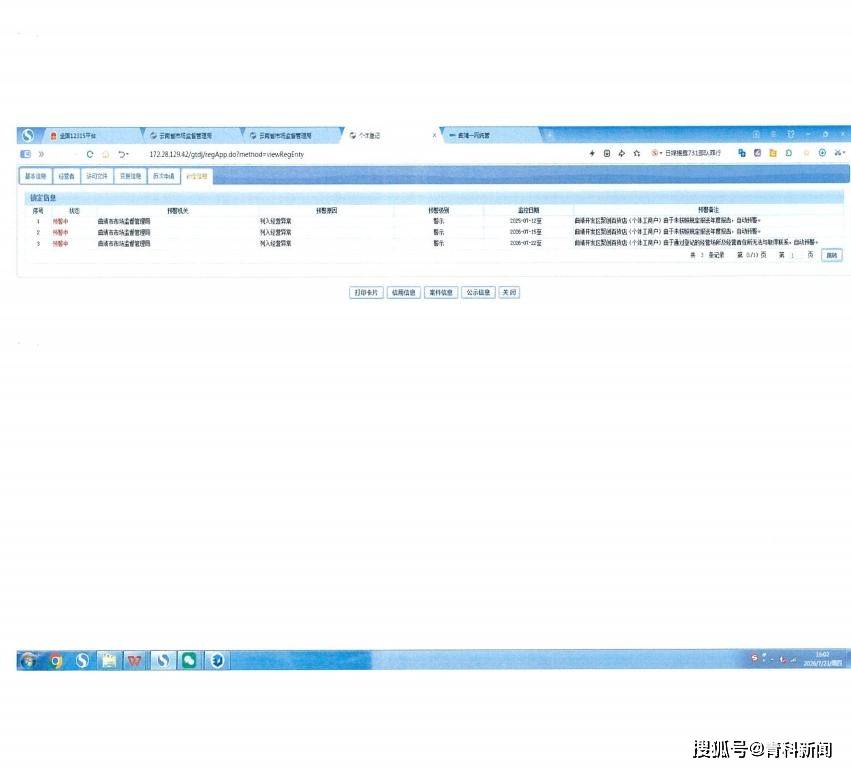The image size is (851, 768).
Task: Click the home icon beside refresh
Action: click(x=106, y=154)
